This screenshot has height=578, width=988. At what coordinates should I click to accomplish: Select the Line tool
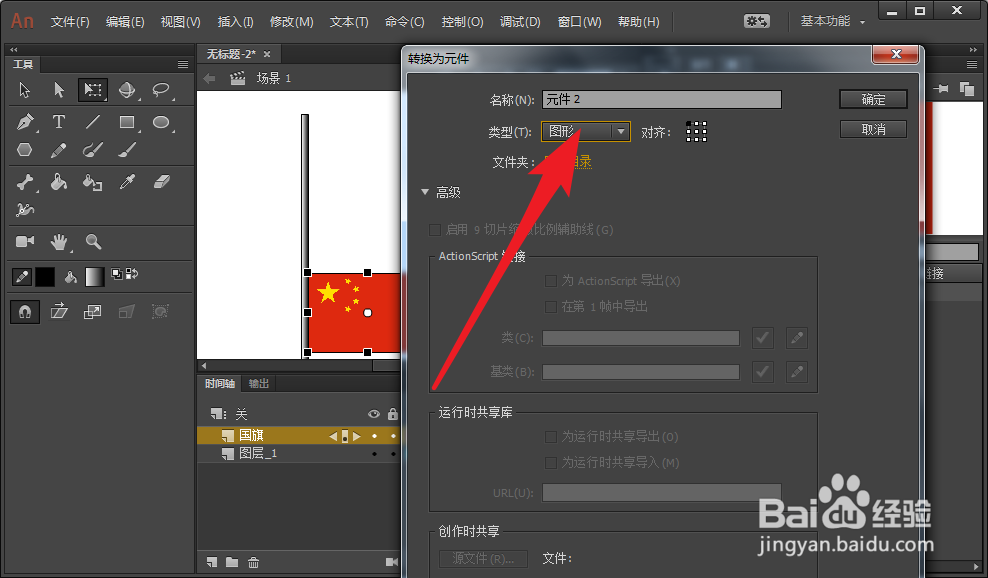coord(93,121)
